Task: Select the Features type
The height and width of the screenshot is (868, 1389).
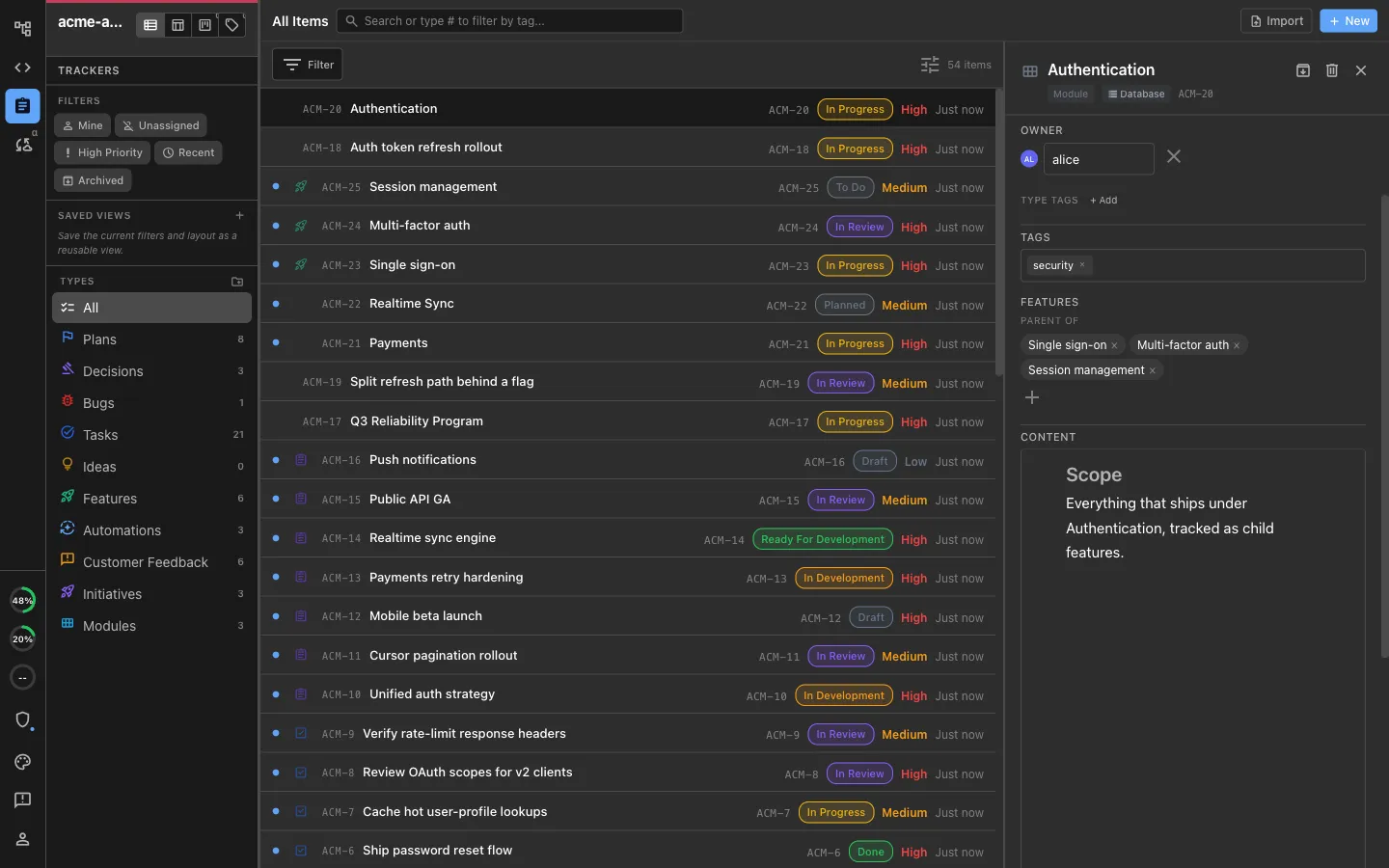Action: (151, 499)
